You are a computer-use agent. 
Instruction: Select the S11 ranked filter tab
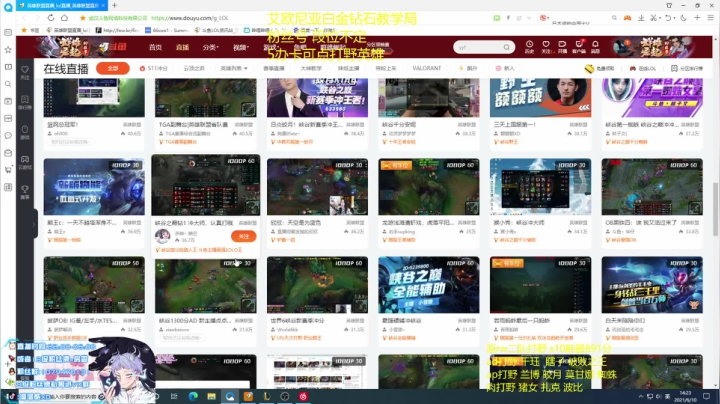tap(154, 68)
